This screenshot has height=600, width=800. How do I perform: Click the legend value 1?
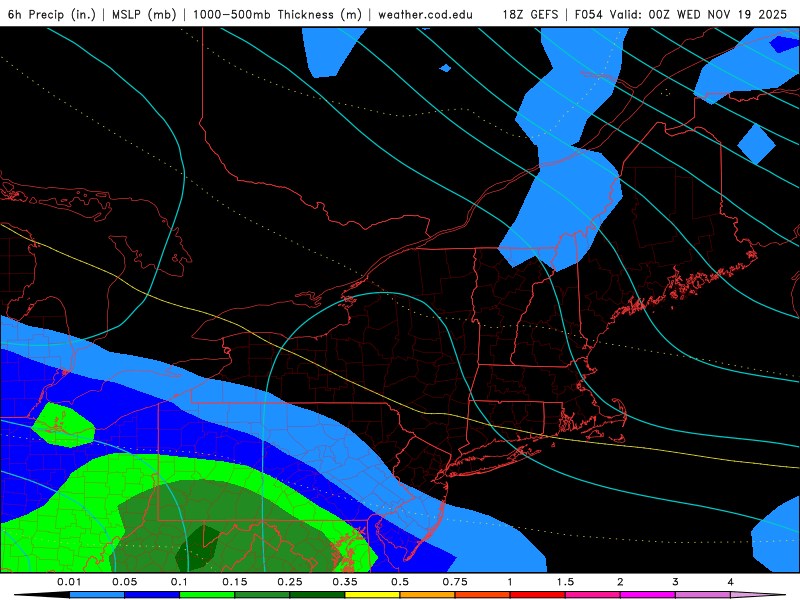pos(510,582)
